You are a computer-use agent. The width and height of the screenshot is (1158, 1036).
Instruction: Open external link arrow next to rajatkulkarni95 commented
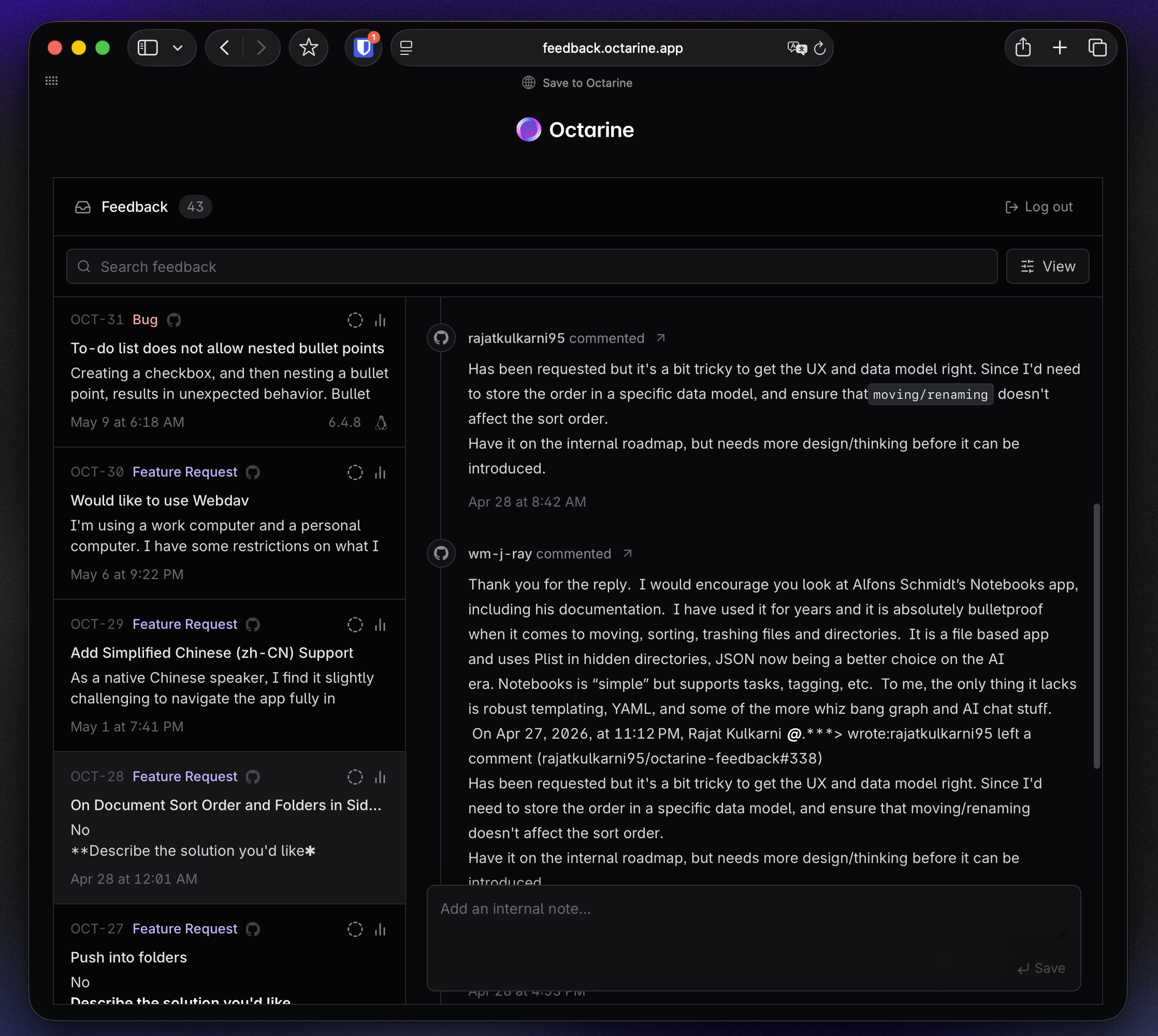click(661, 338)
